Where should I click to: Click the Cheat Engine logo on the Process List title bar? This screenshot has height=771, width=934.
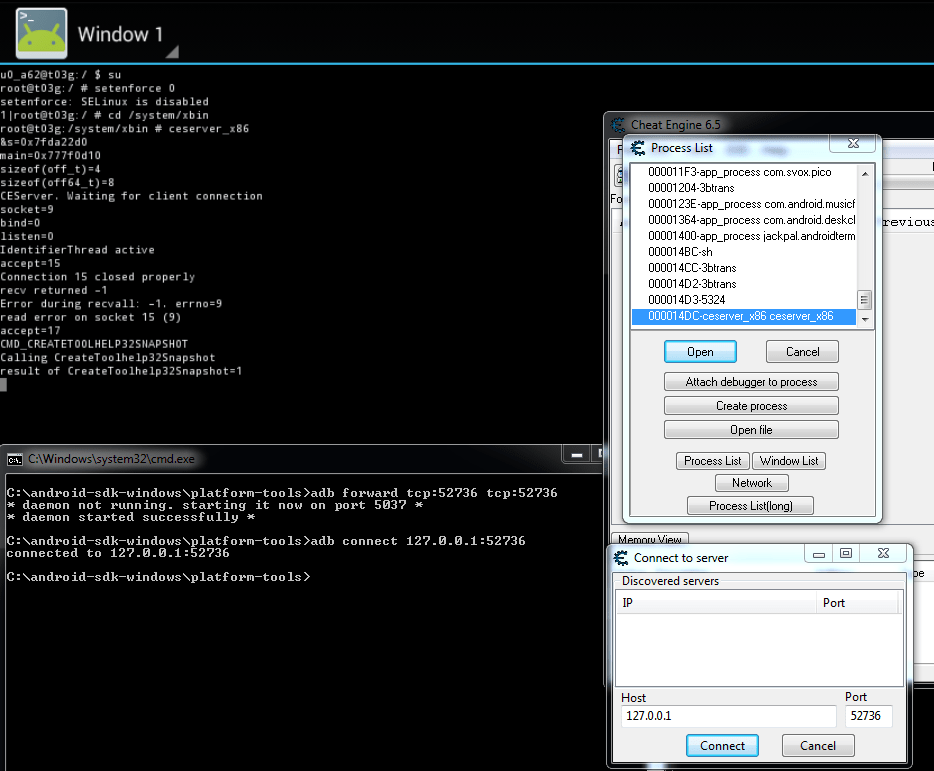point(637,146)
